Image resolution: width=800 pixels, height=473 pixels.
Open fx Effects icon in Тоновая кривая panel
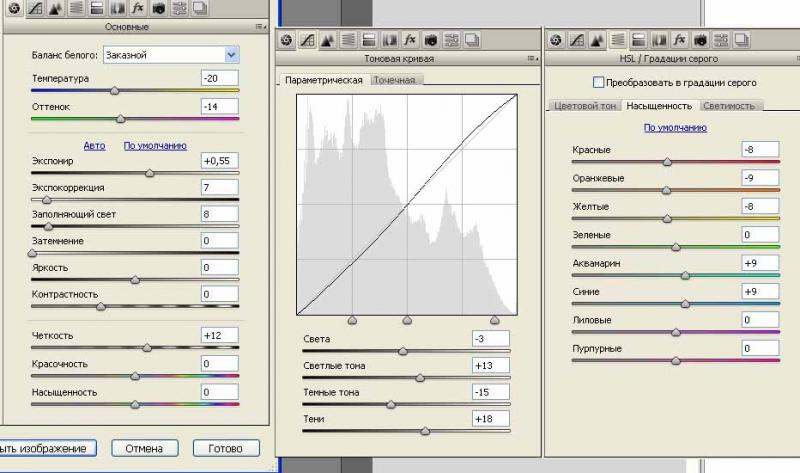coord(410,40)
